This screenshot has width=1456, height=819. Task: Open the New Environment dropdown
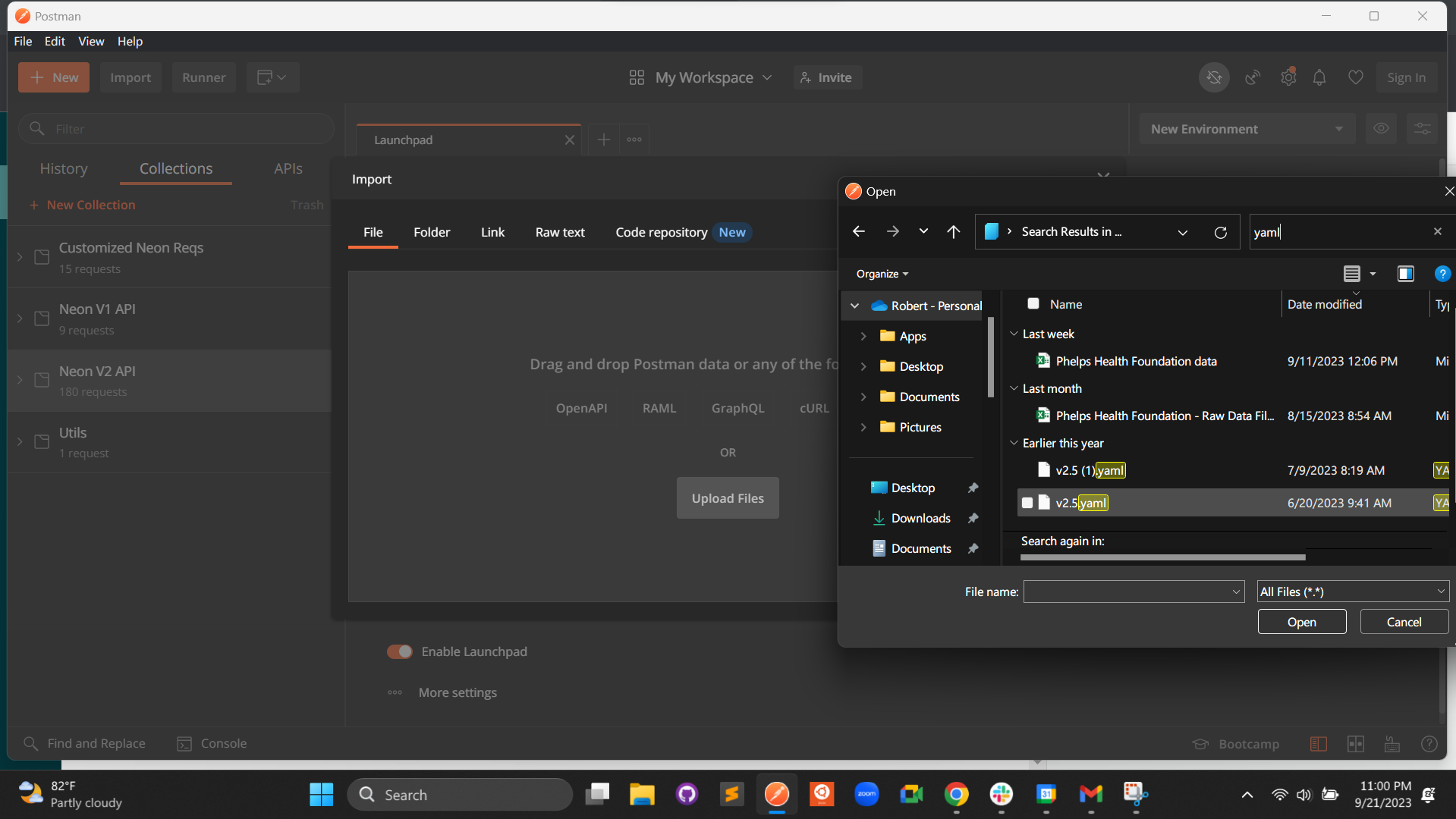[x=1247, y=129]
